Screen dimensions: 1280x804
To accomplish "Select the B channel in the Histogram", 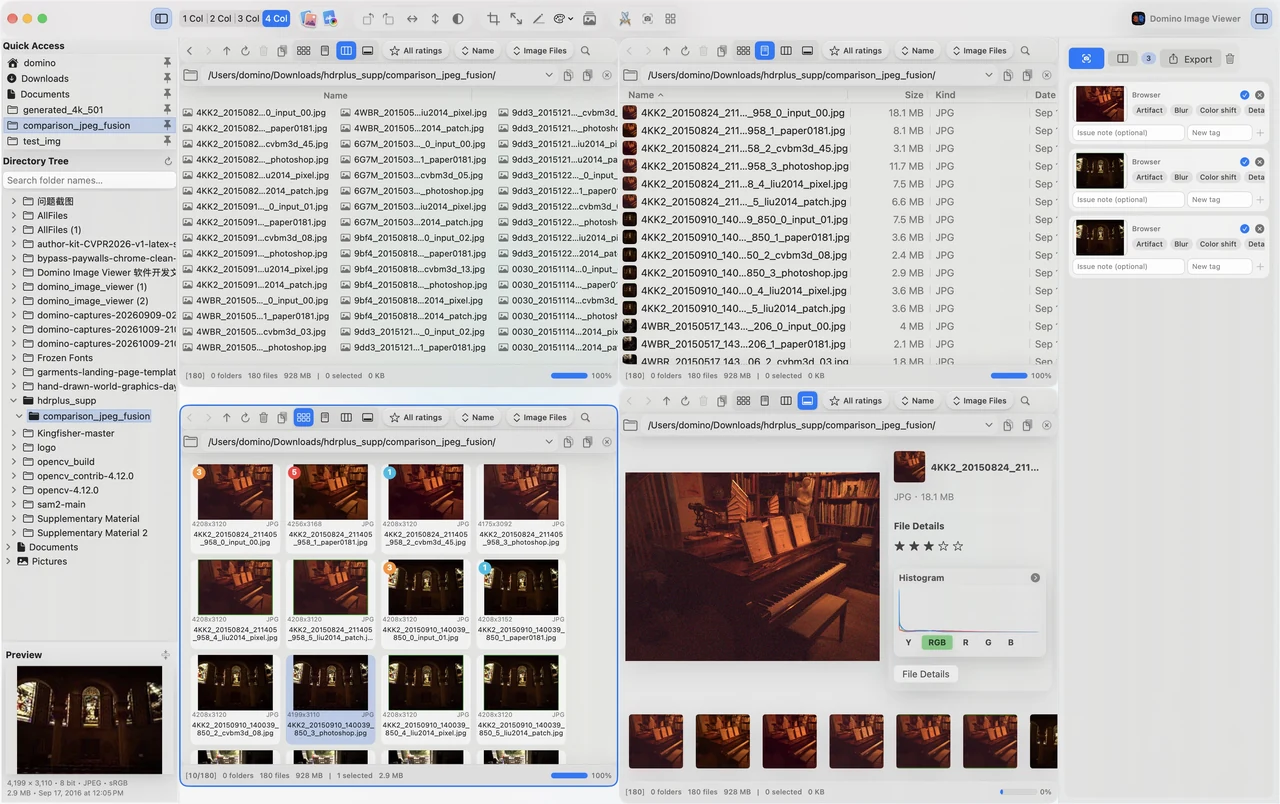I will pos(1011,643).
